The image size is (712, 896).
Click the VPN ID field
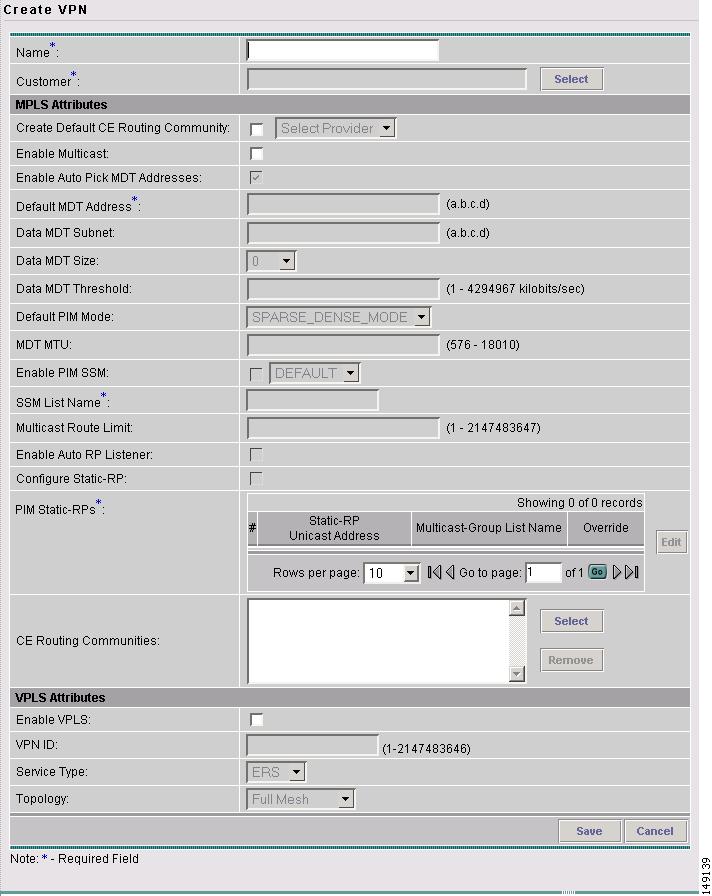[x=312, y=745]
